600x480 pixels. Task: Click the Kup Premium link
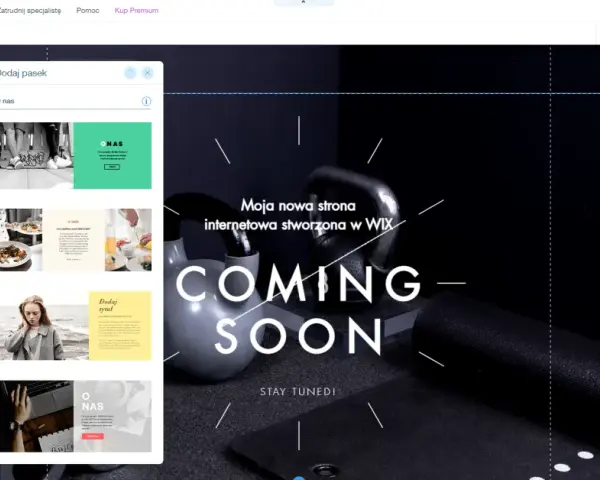(137, 10)
